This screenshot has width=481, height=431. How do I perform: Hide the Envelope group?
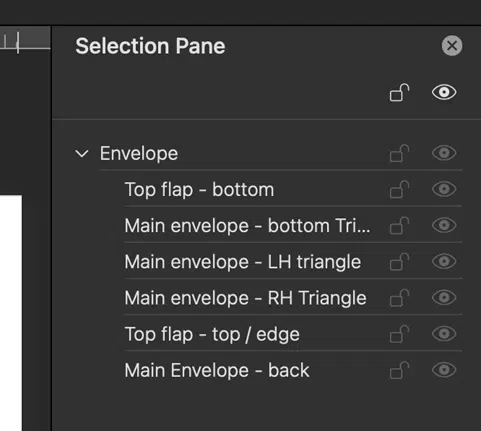[x=444, y=153]
